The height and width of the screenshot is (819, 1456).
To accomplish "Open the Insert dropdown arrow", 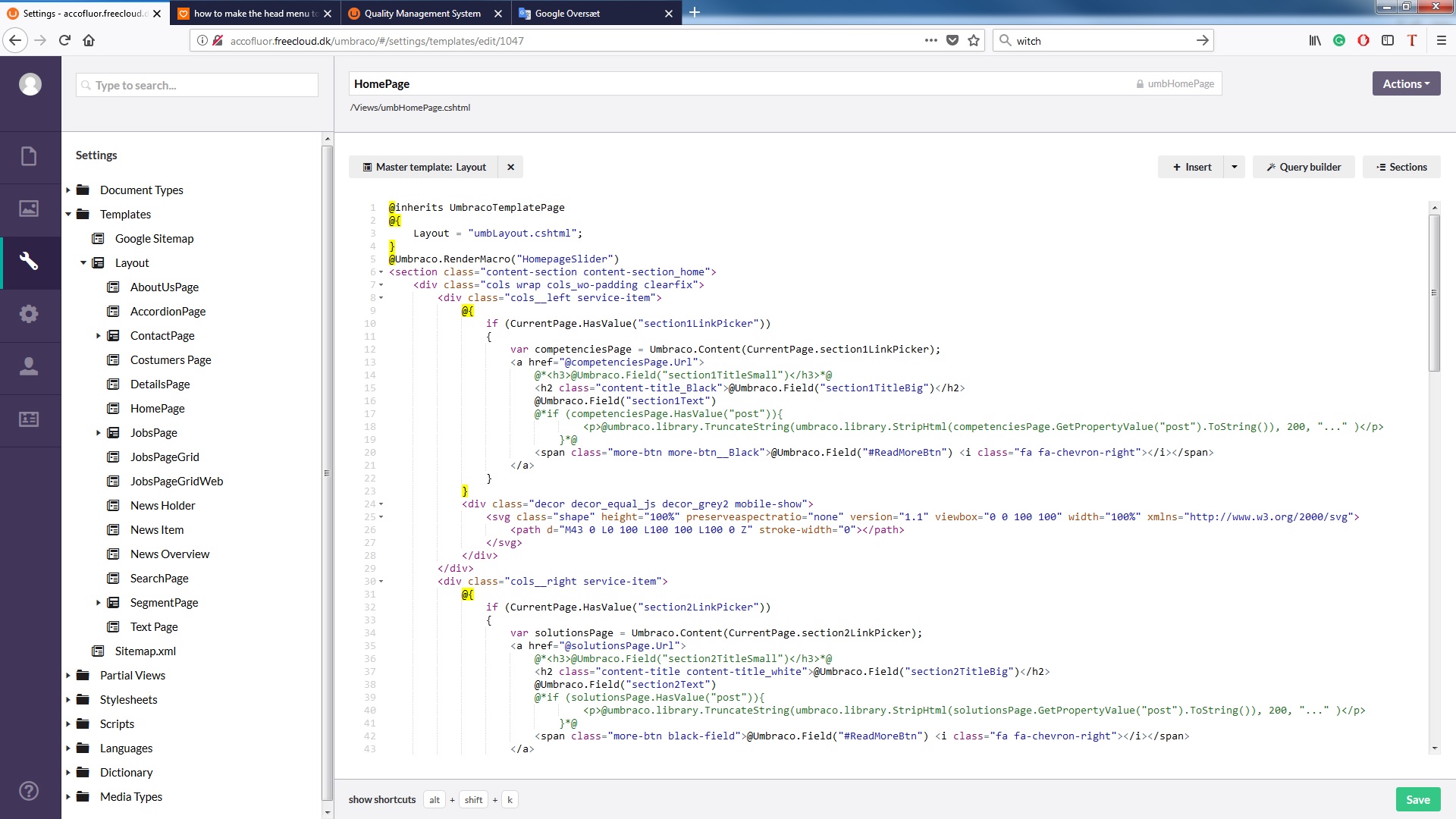I will pyautogui.click(x=1235, y=167).
